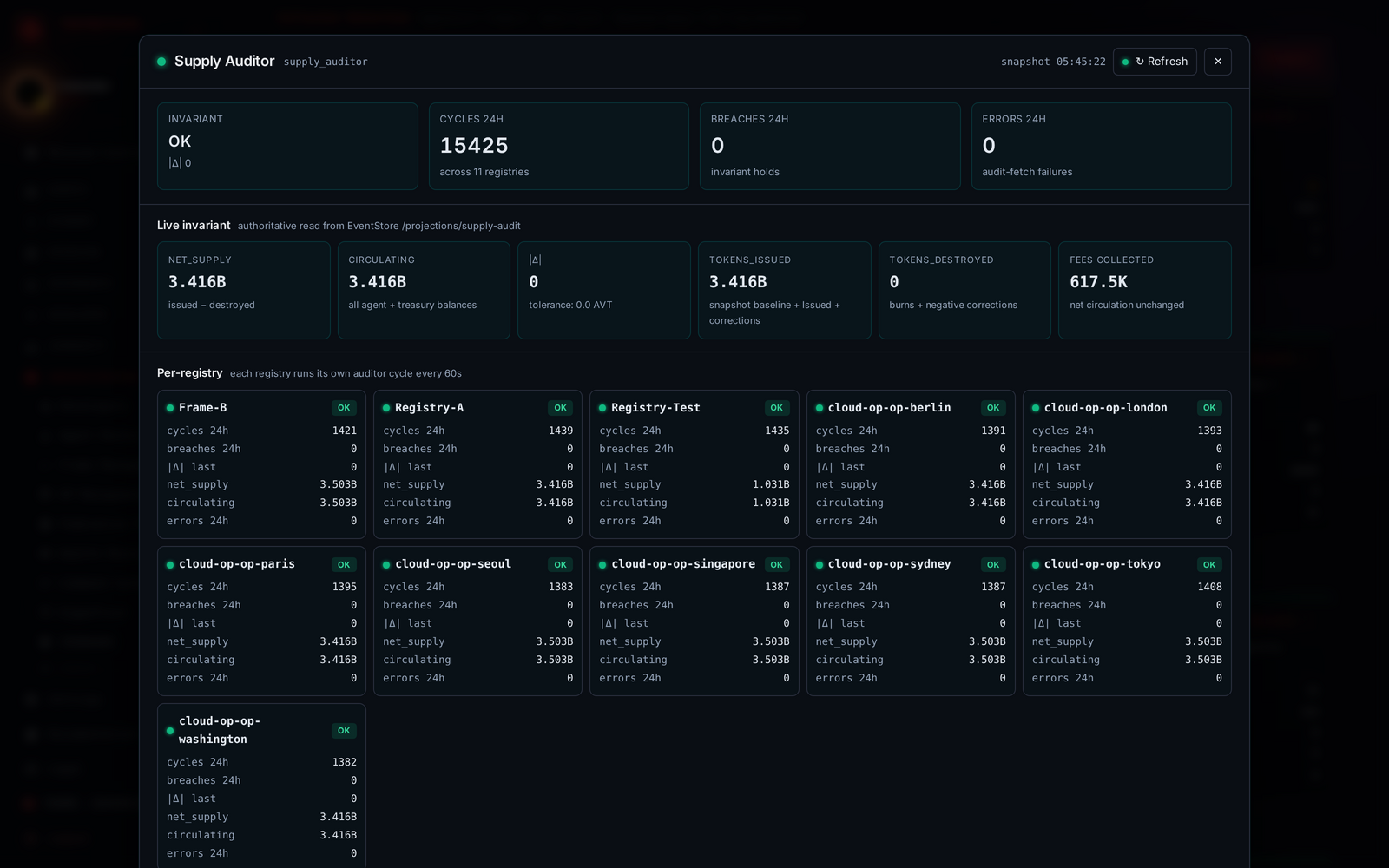Click the OK badge on cloud-op-op-berlin card
Image resolution: width=1389 pixels, height=868 pixels.
[993, 408]
